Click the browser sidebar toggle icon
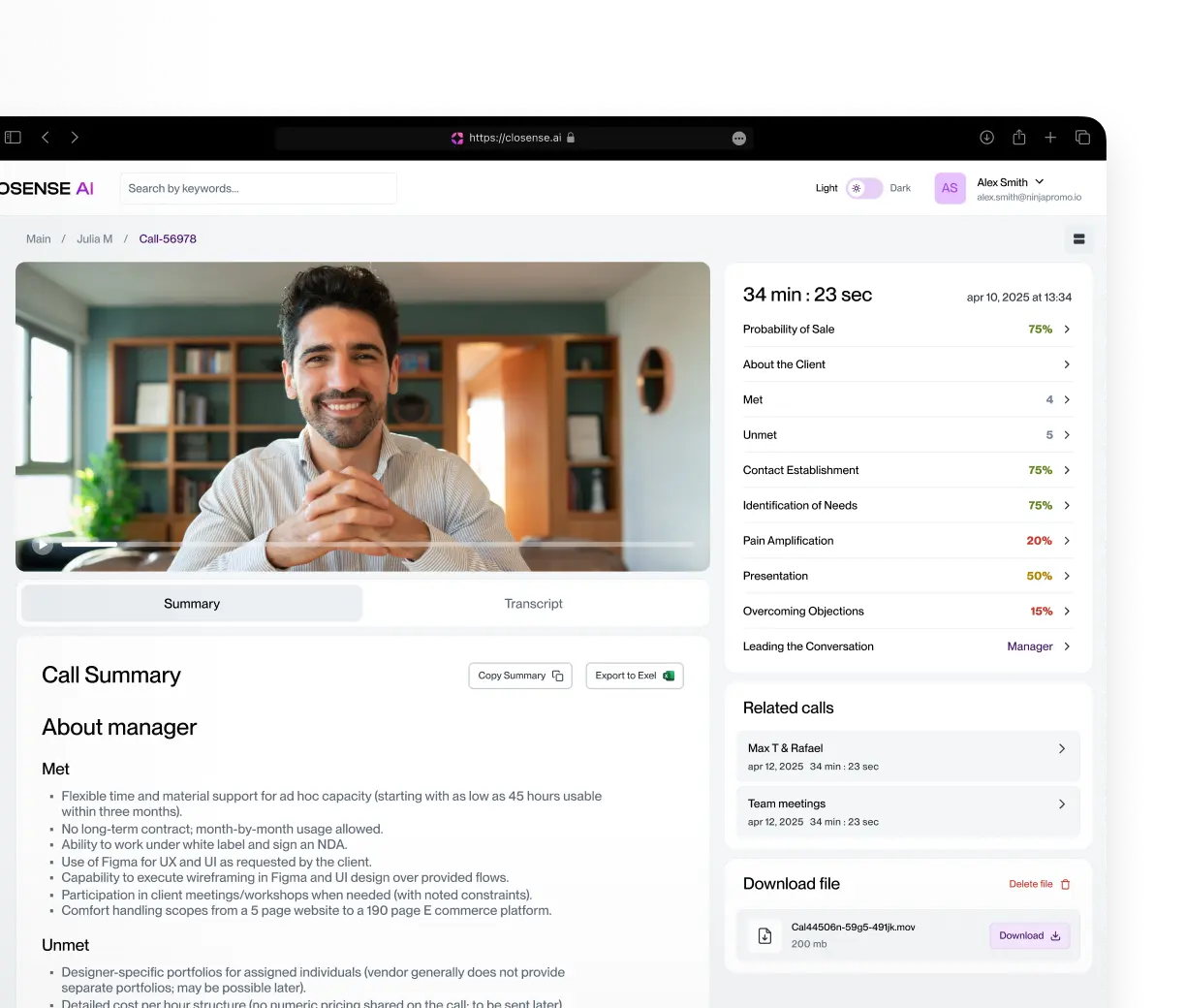The width and height of the screenshot is (1186, 1008). (13, 138)
